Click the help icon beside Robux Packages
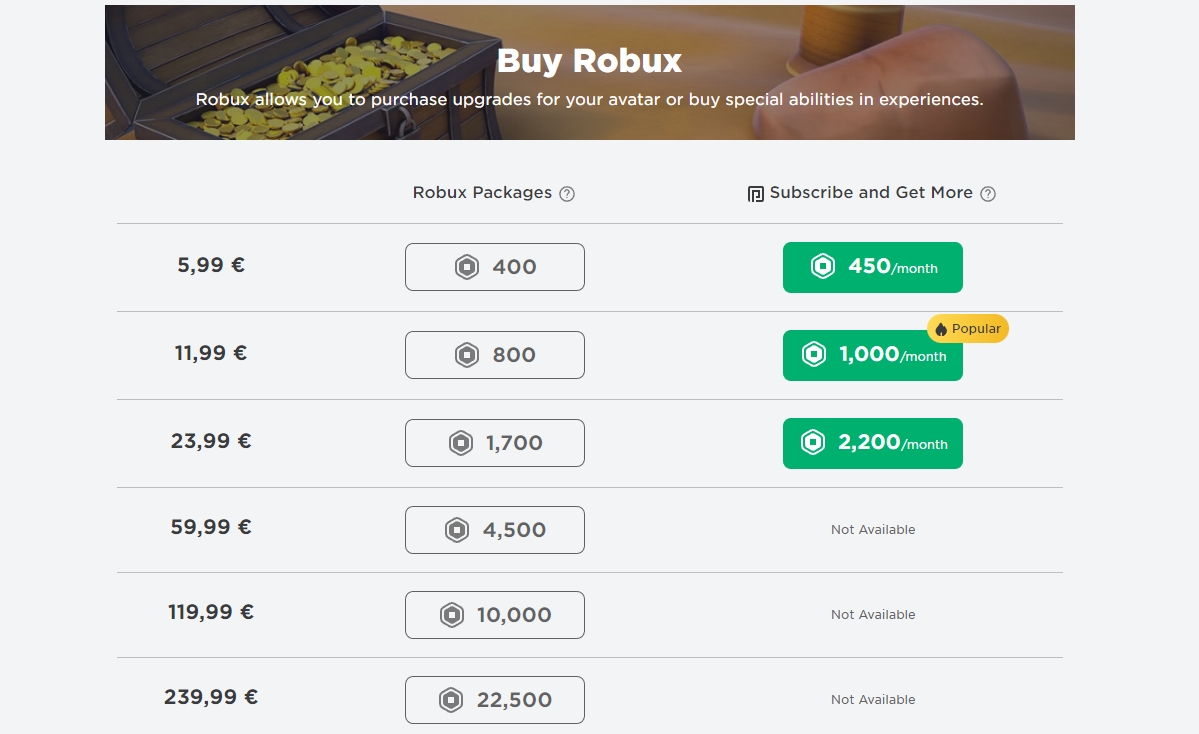The width and height of the screenshot is (1199, 734). coord(567,194)
